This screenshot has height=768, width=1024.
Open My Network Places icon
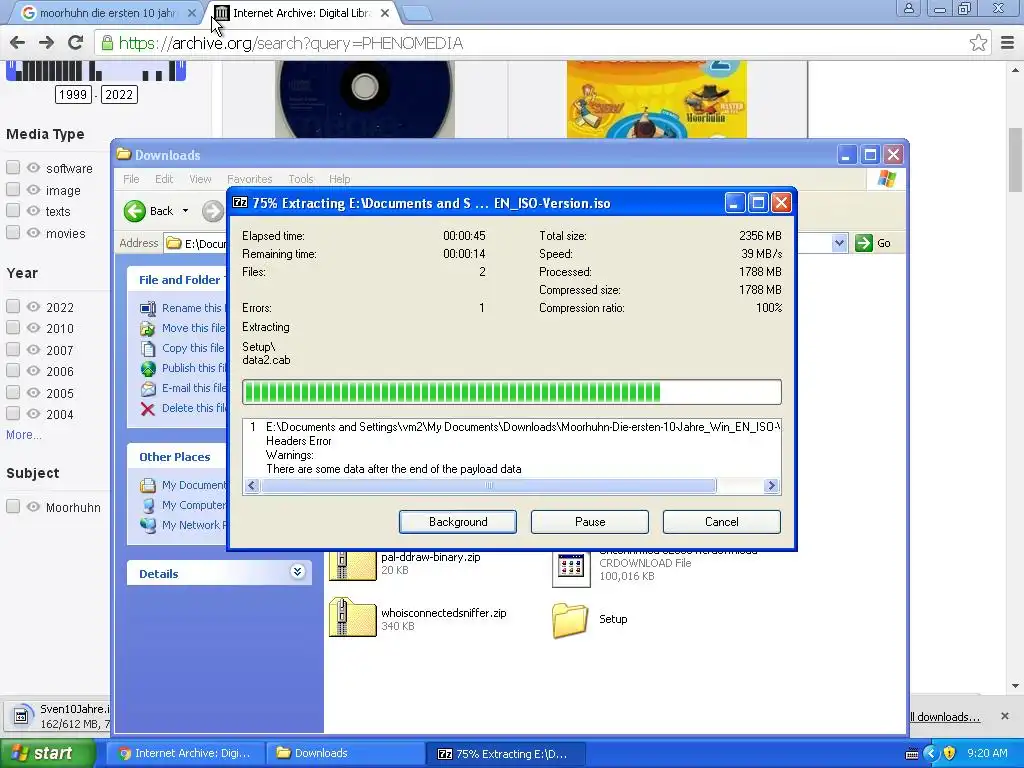tap(148, 525)
